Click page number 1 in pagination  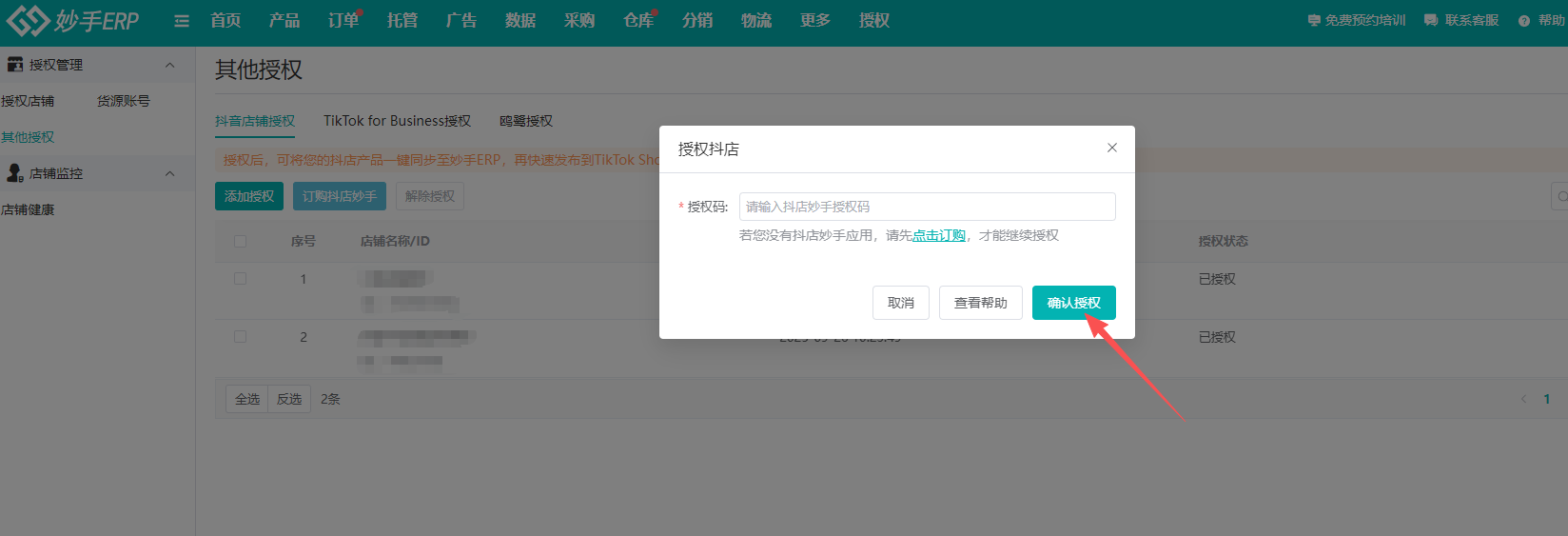[1547, 399]
